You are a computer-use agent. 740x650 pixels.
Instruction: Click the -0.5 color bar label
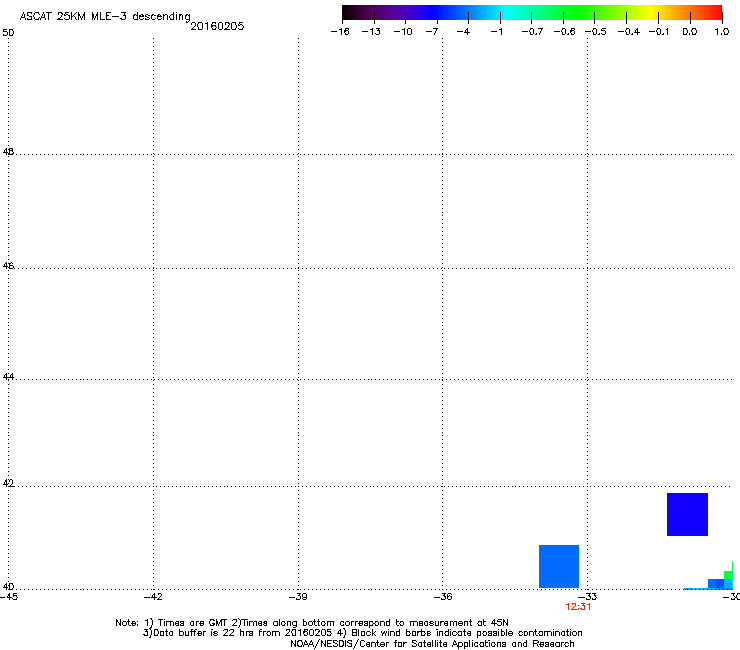click(x=596, y=32)
